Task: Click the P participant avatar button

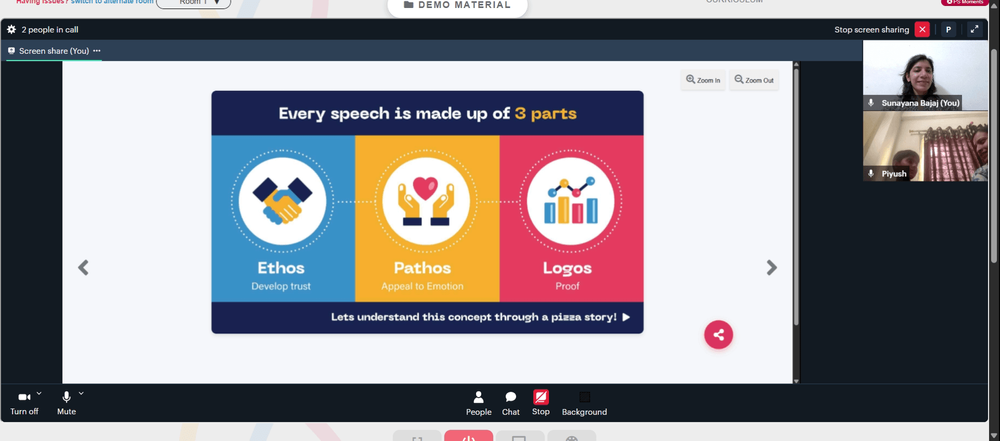Action: 948,29
